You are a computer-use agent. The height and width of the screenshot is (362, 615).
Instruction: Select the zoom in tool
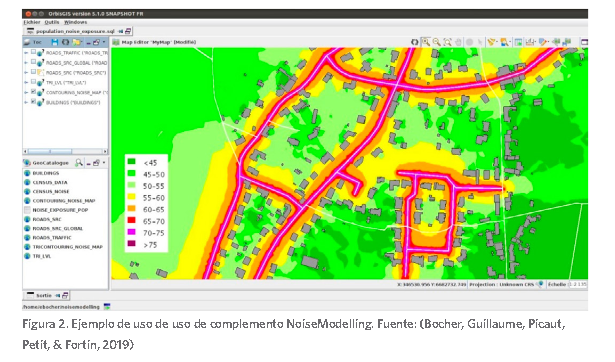pos(426,42)
